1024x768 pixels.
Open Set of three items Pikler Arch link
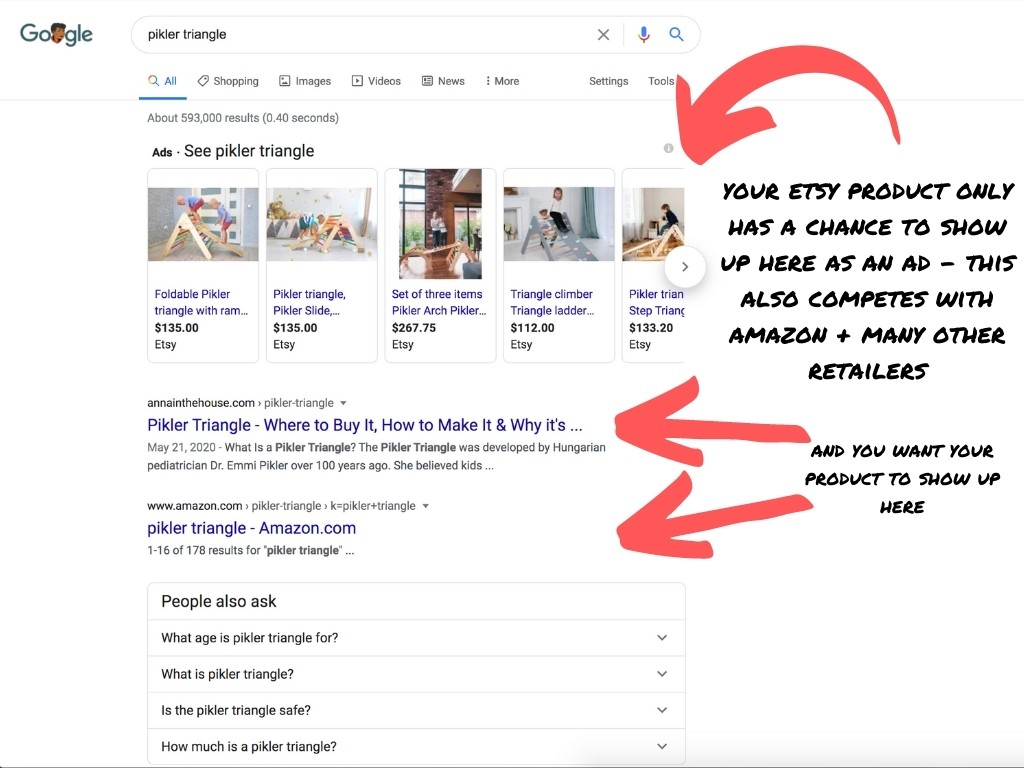(x=439, y=302)
